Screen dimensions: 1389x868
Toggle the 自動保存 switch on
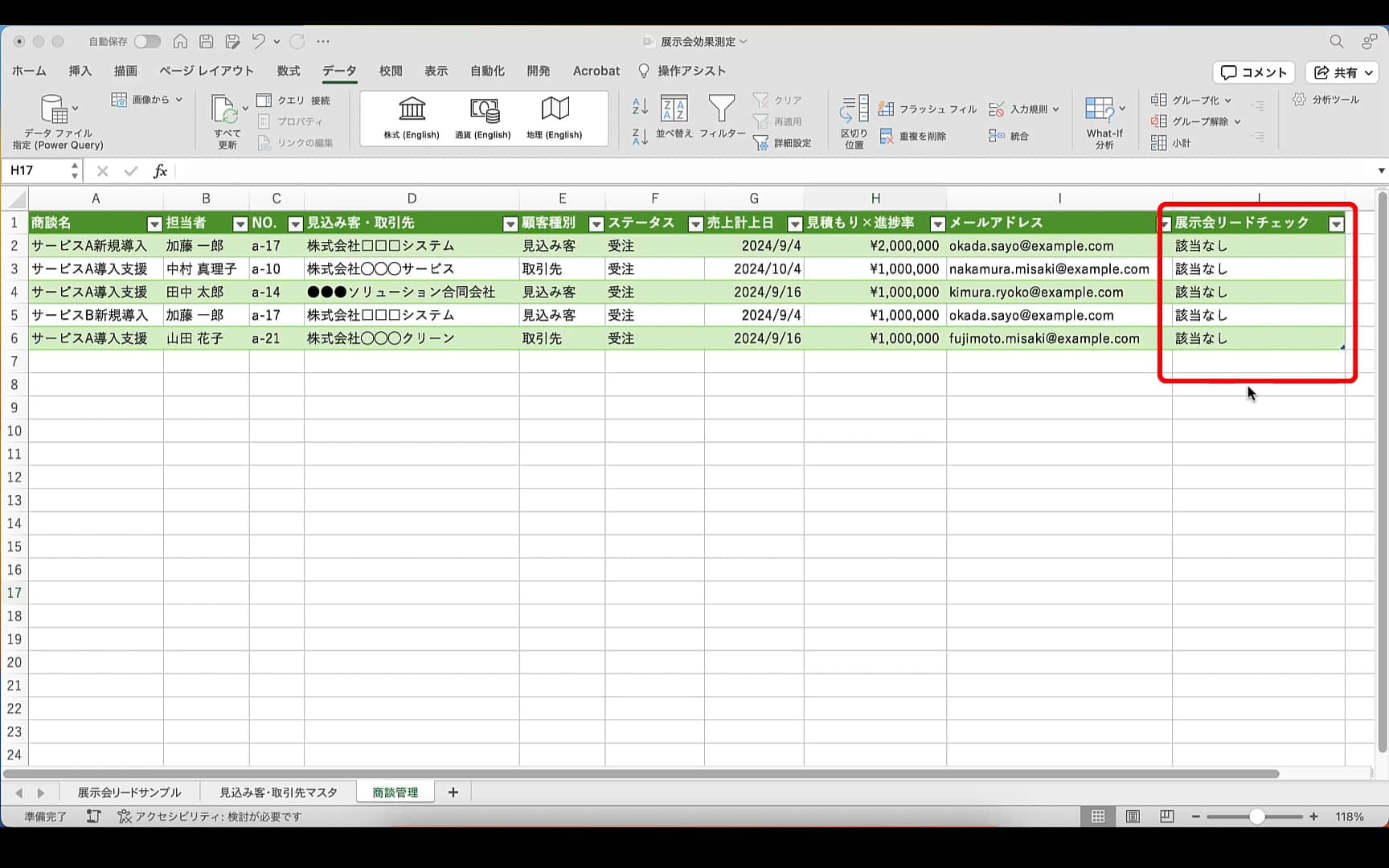147,41
